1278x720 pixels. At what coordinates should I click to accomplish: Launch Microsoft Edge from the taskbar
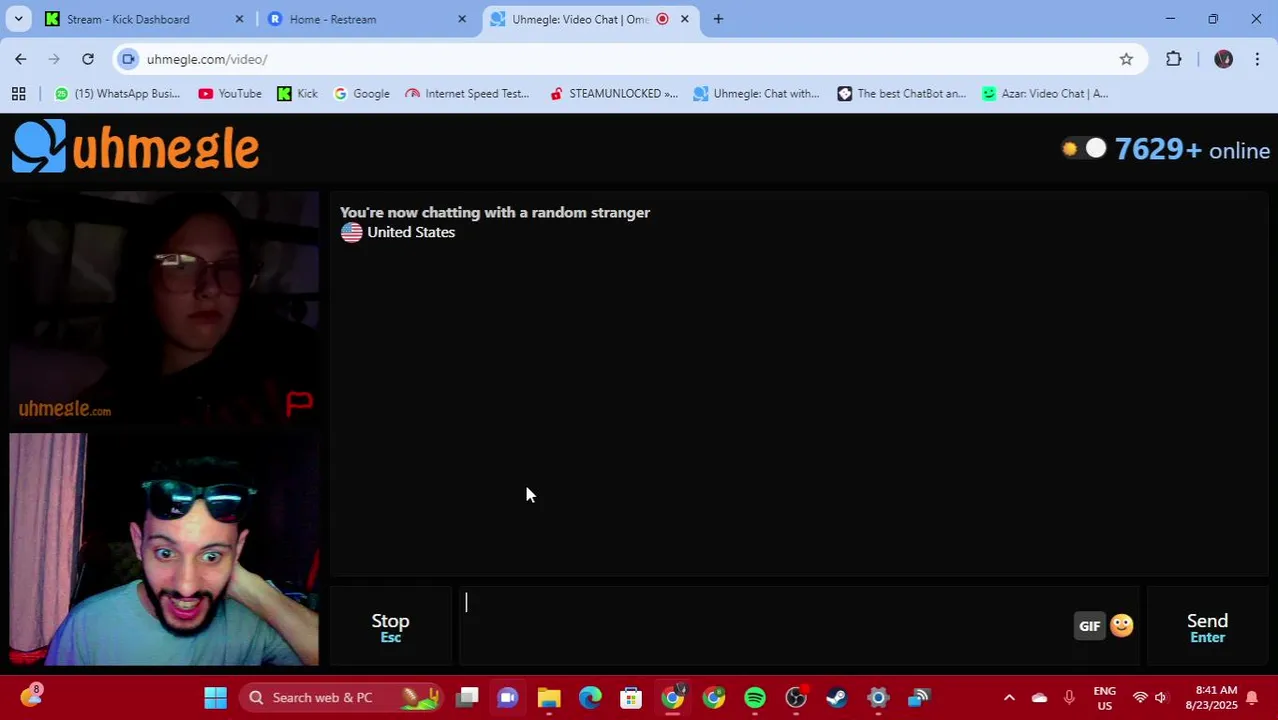590,697
